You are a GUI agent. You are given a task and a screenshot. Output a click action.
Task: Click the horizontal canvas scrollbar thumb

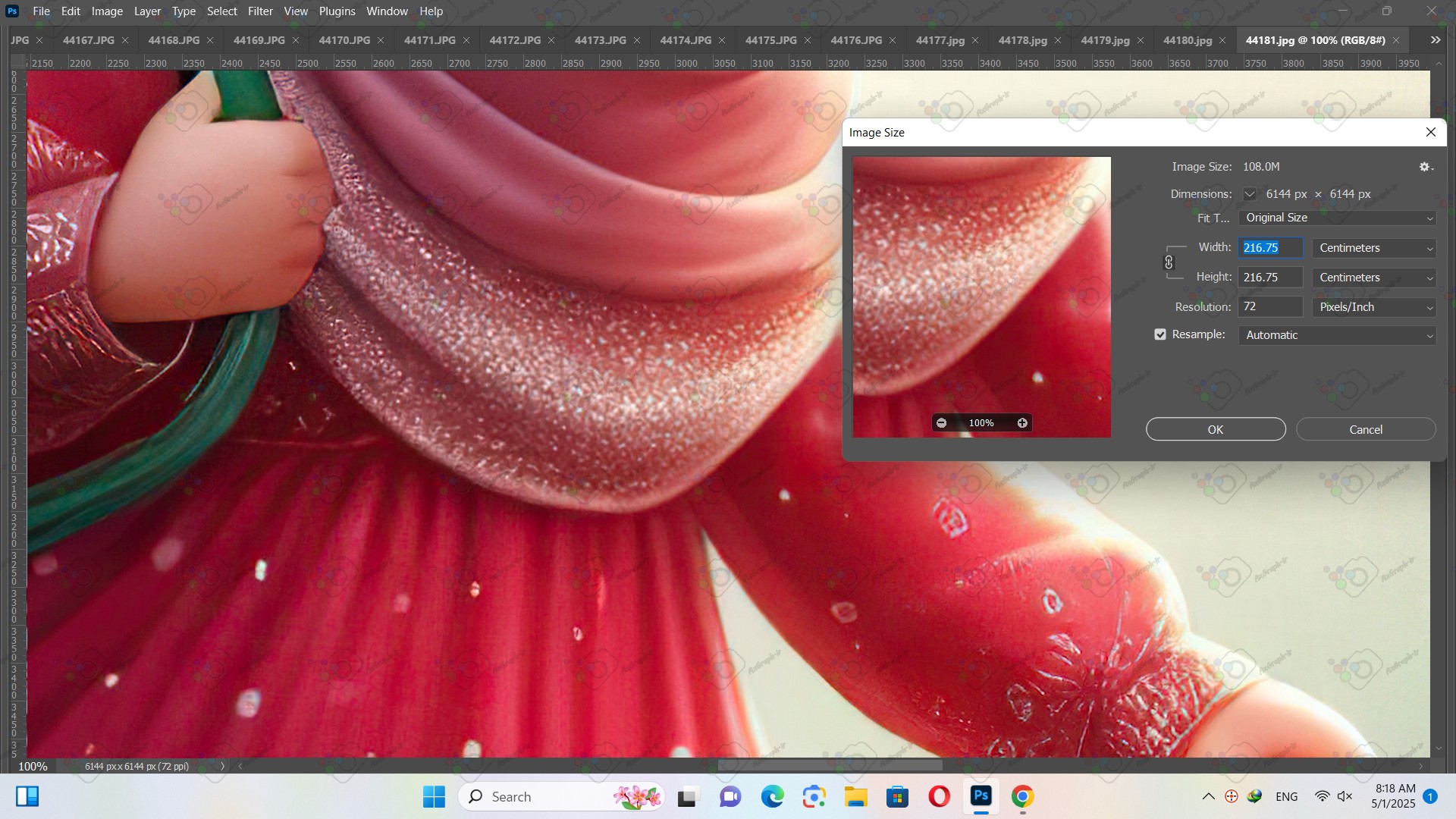pyautogui.click(x=830, y=766)
